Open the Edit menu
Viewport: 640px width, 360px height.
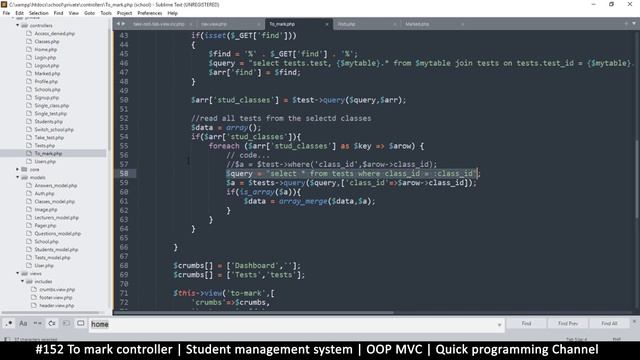coord(19,13)
